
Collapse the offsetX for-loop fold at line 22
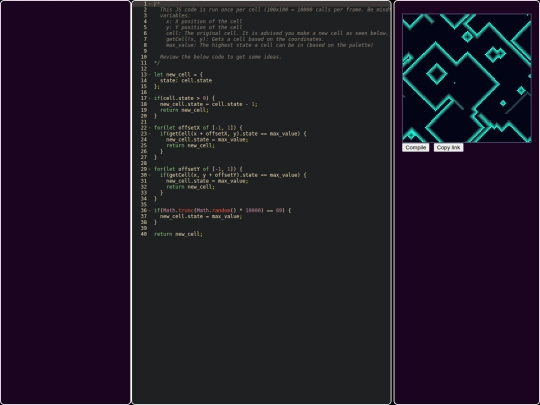pyautogui.click(x=149, y=127)
